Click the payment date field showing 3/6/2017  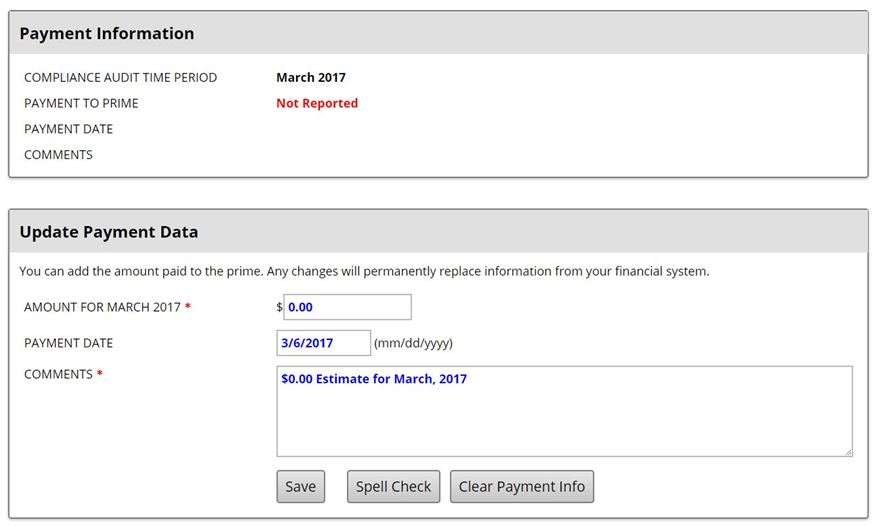323,343
